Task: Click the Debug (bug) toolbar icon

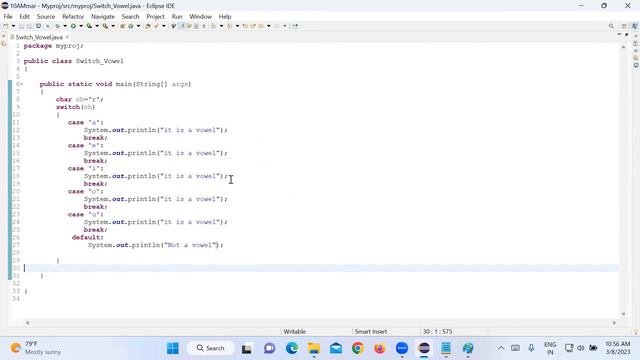Action: [x=57, y=26]
